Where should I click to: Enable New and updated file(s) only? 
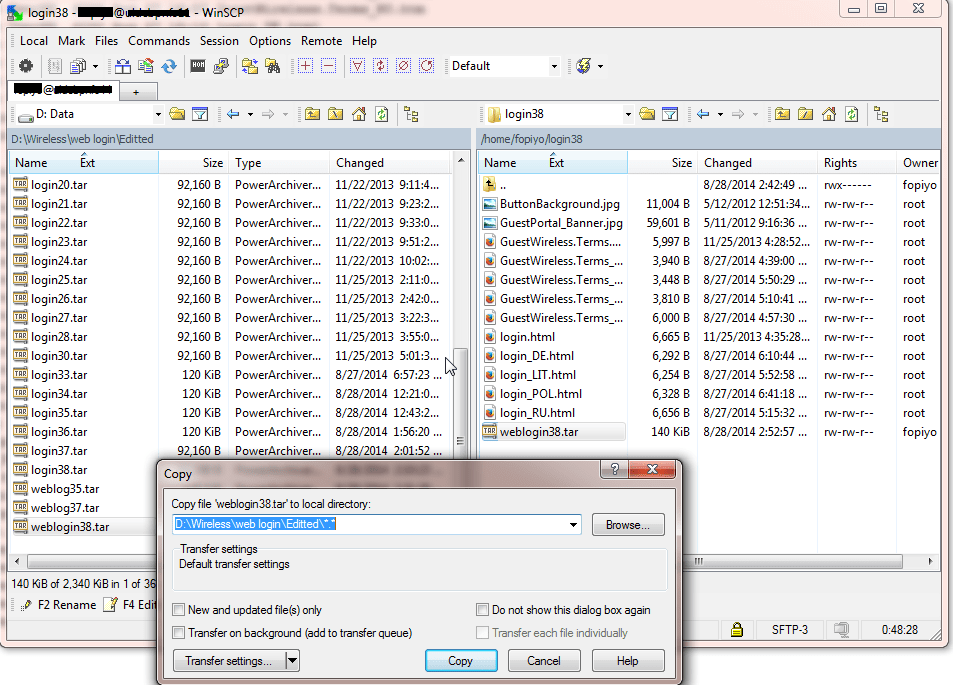pyautogui.click(x=178, y=610)
